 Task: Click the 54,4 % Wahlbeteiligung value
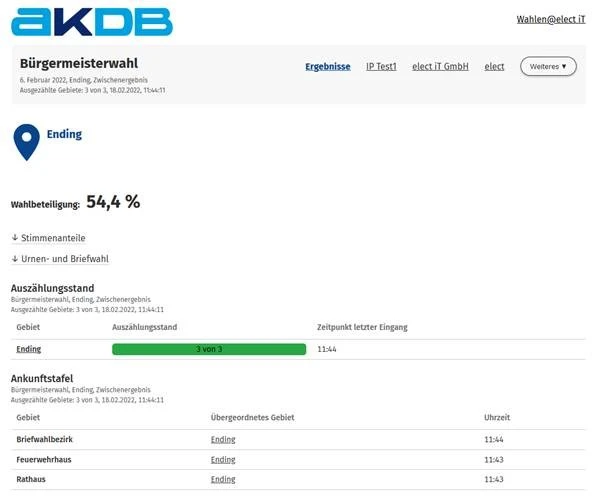tap(113, 202)
